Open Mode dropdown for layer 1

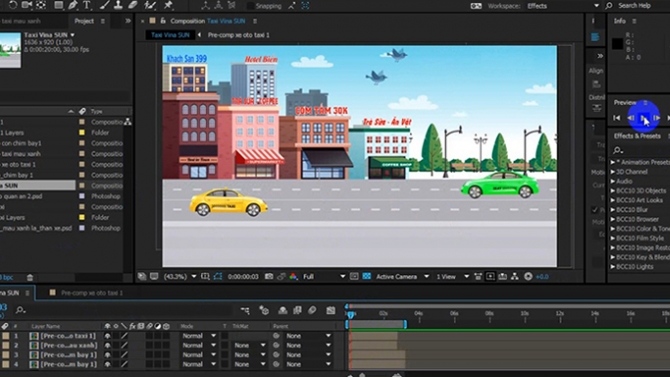pyautogui.click(x=199, y=336)
